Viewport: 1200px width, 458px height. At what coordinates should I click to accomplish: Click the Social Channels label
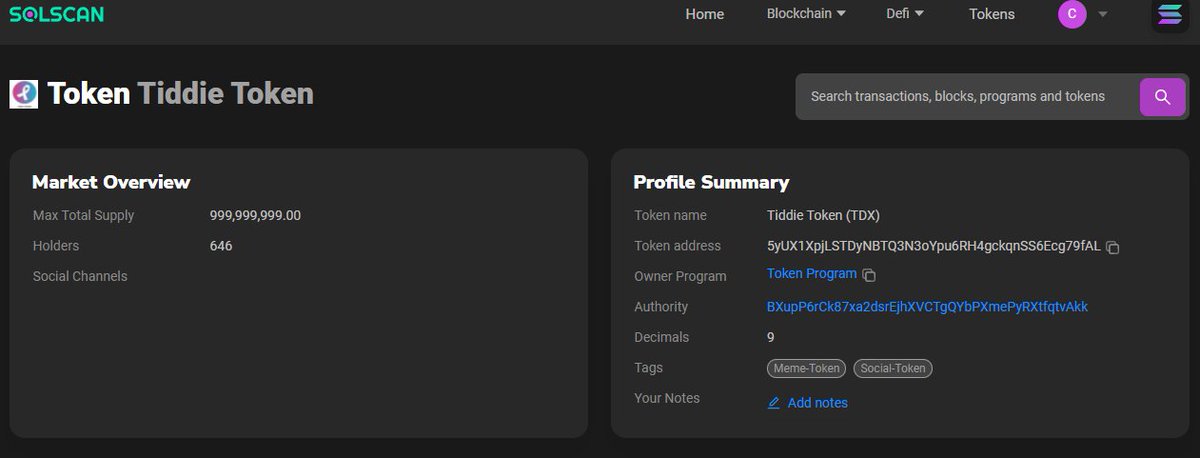click(x=80, y=276)
